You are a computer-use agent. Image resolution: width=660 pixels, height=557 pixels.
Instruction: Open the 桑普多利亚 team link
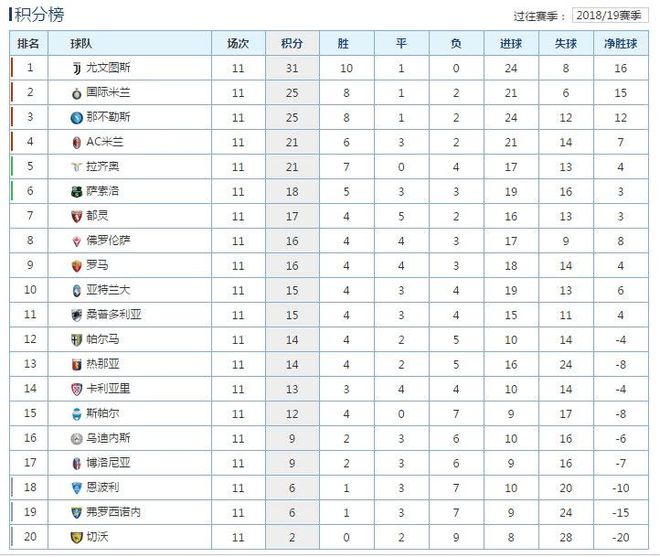(x=114, y=315)
